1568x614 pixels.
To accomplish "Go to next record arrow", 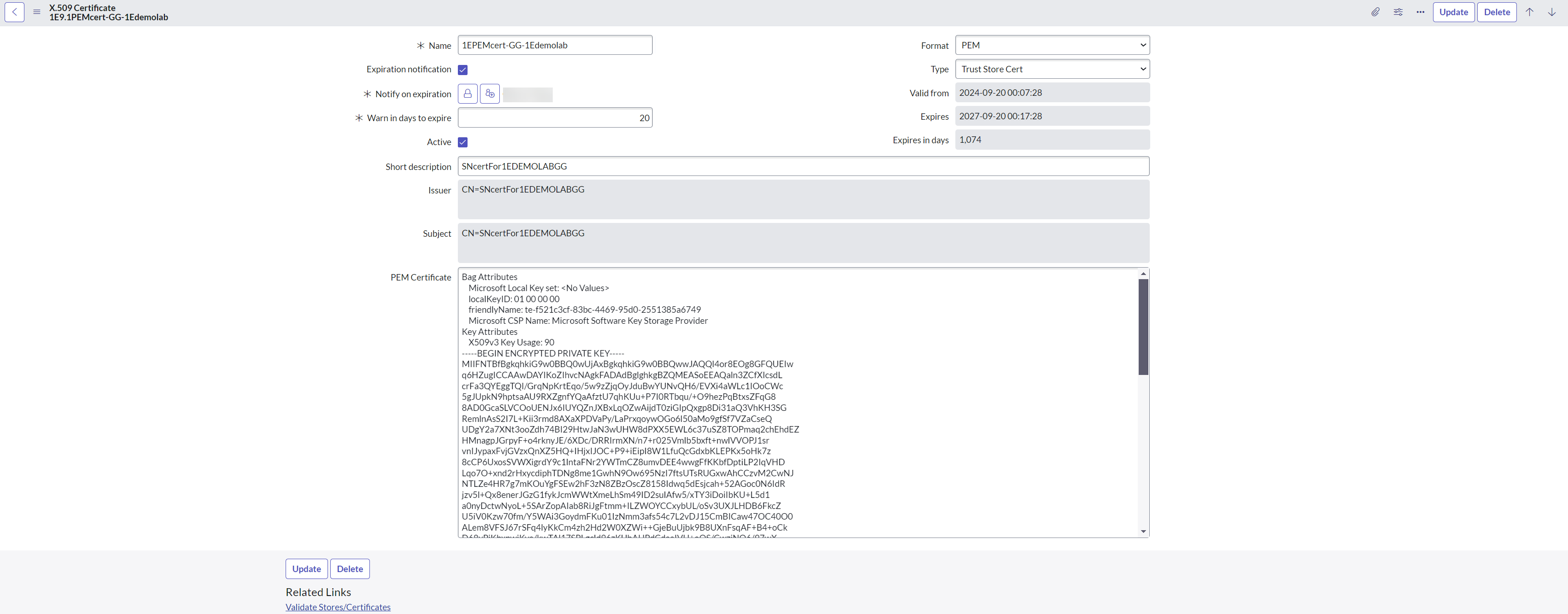I will [1551, 12].
